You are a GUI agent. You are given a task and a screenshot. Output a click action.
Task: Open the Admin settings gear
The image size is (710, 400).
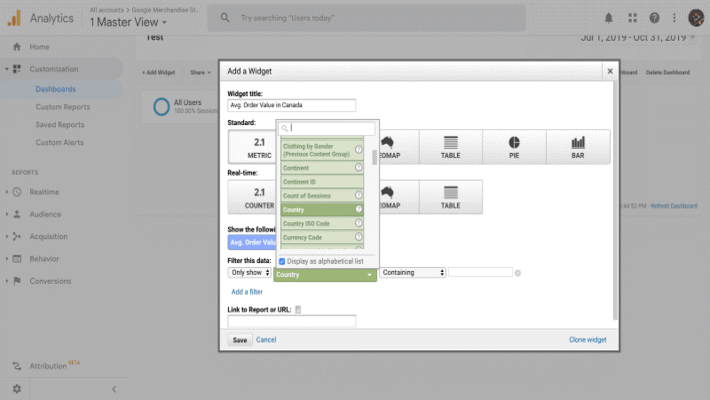coord(16,388)
